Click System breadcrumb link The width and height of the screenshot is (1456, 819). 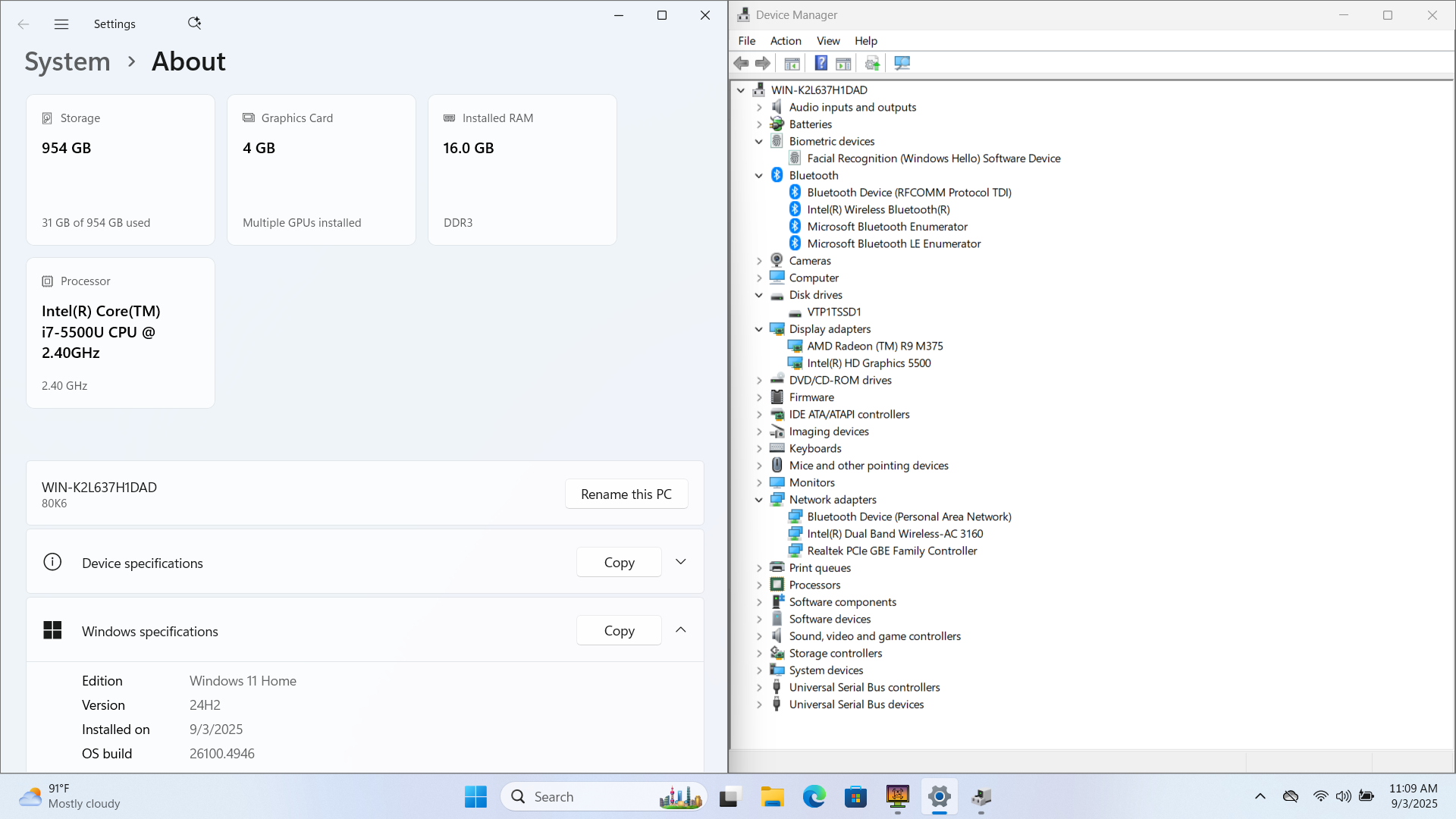point(67,62)
